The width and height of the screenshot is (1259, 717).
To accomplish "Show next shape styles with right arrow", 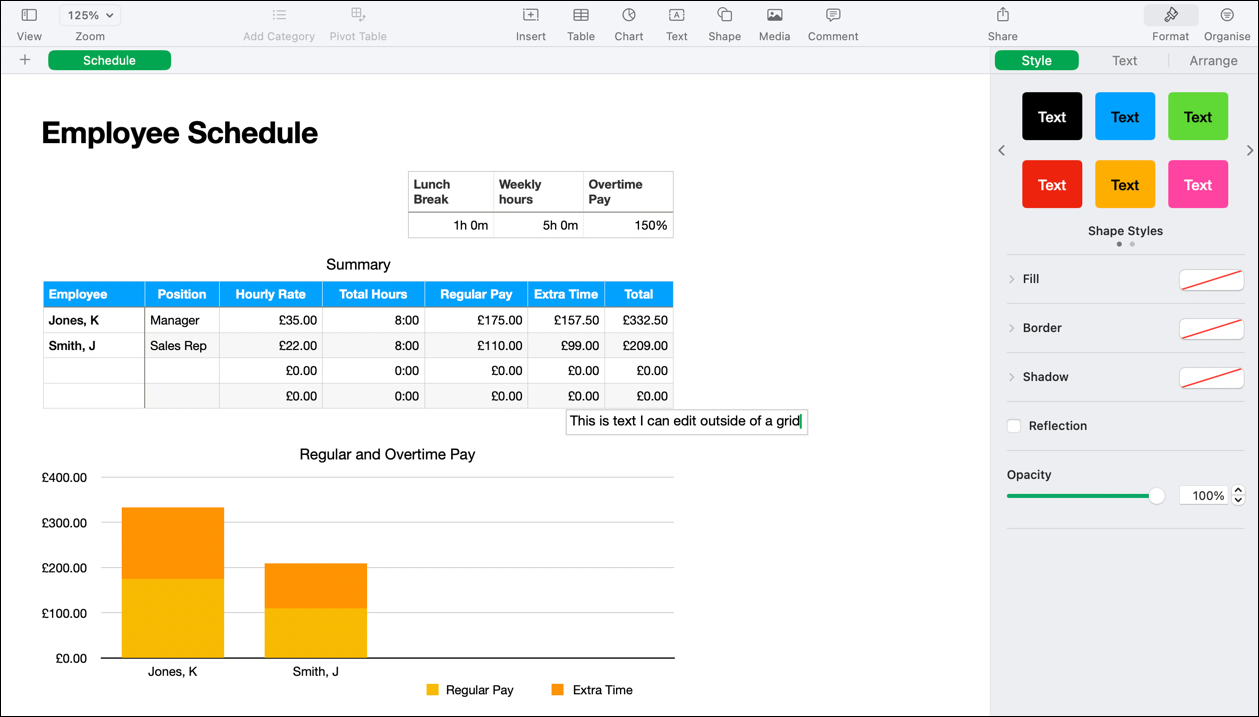I will click(x=1249, y=151).
